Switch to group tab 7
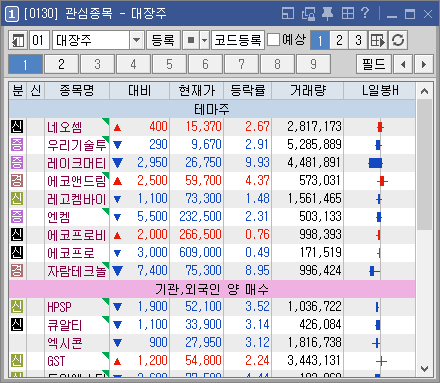 tap(242, 64)
